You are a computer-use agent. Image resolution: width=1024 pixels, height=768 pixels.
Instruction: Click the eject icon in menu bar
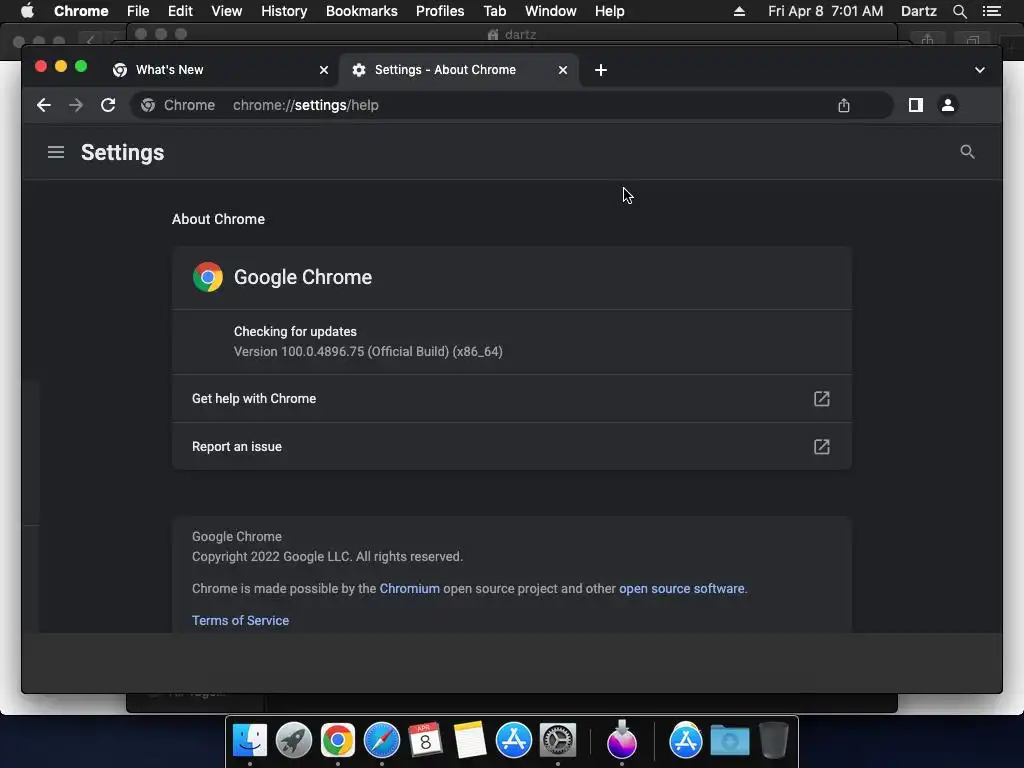pos(739,11)
